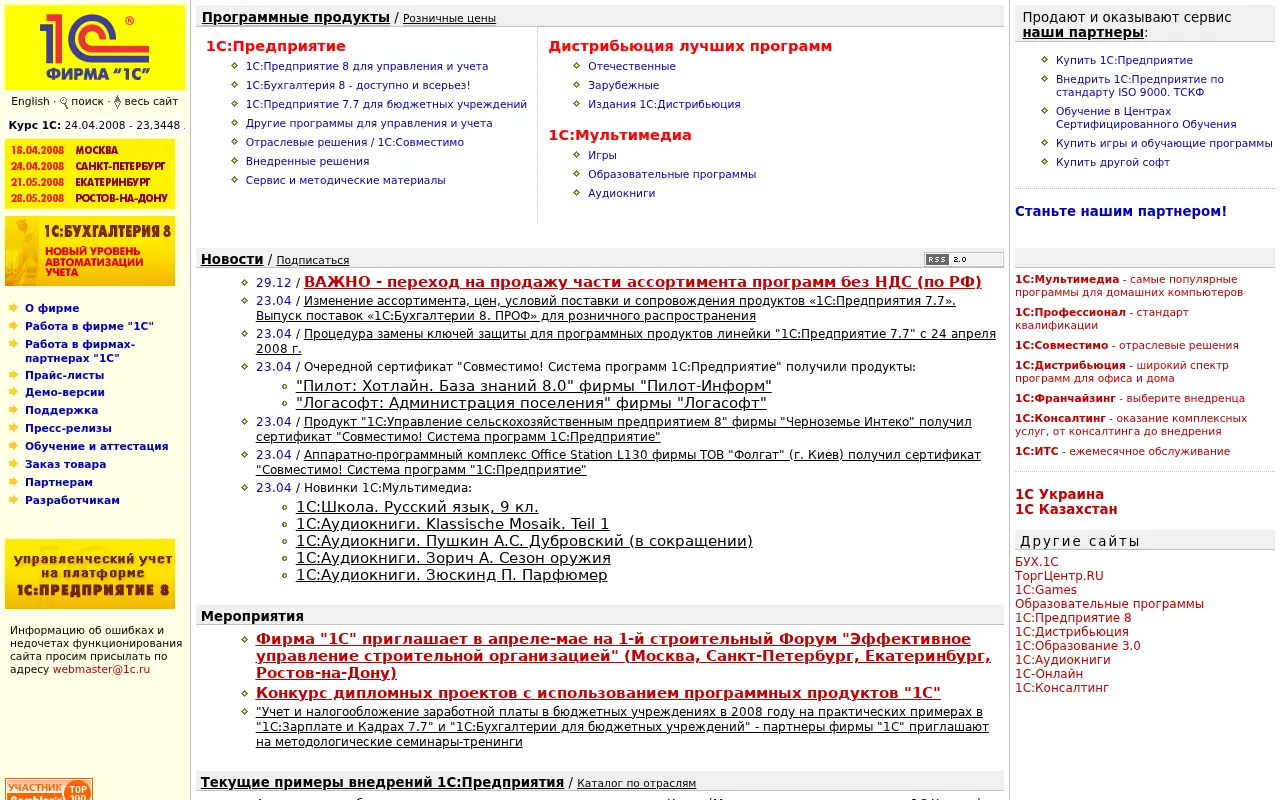Click the seminar dates banner with Москва

tap(90, 174)
